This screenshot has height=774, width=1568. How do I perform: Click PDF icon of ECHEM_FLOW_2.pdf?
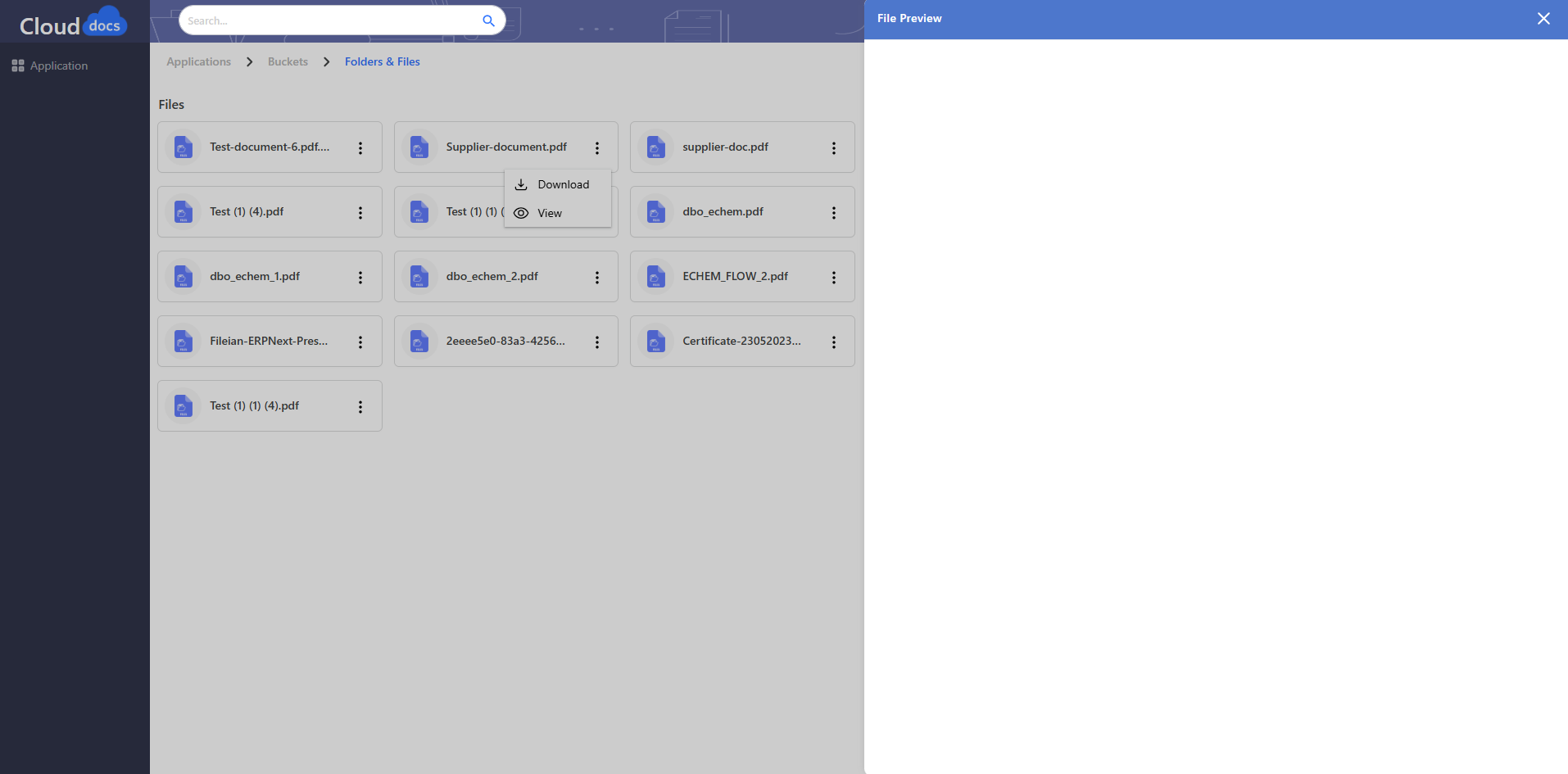[x=656, y=277]
